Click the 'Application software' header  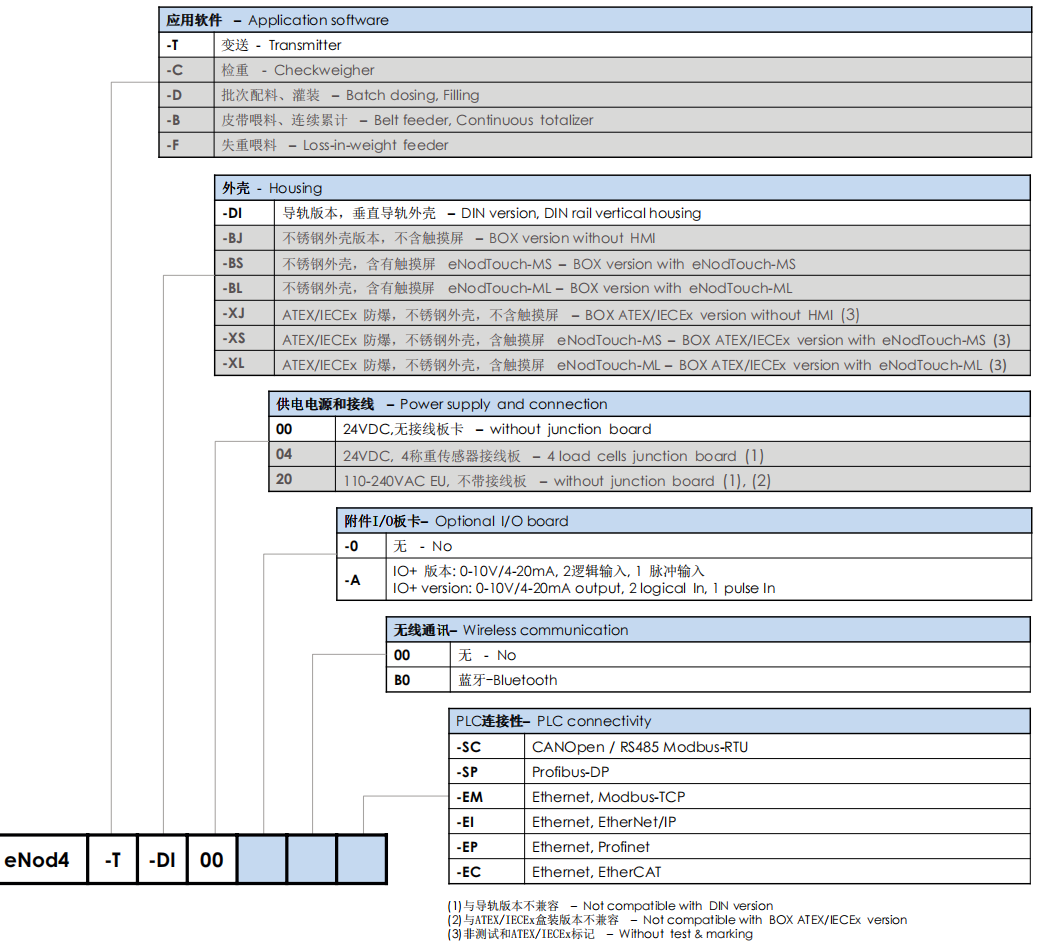point(595,20)
